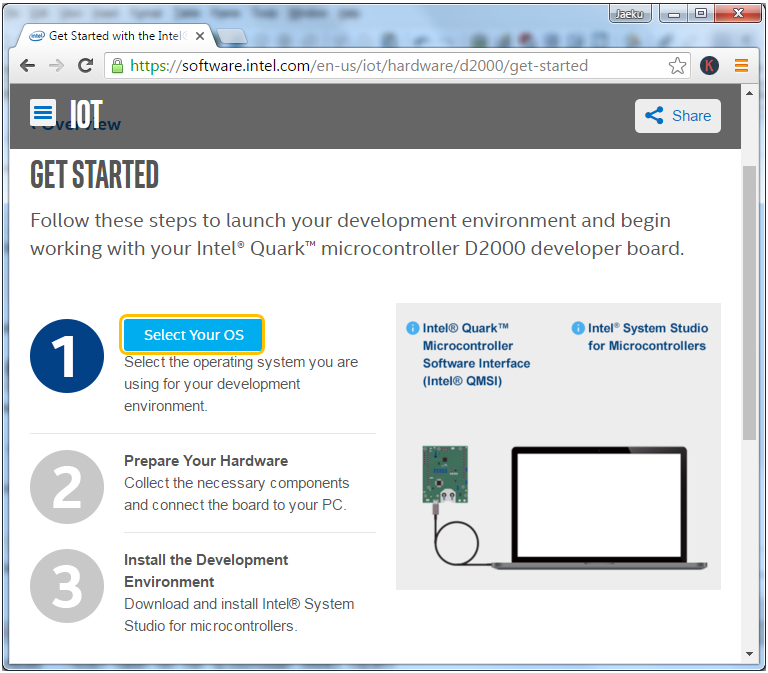
Task: Select the Get Started with the Intel tab
Action: [116, 36]
